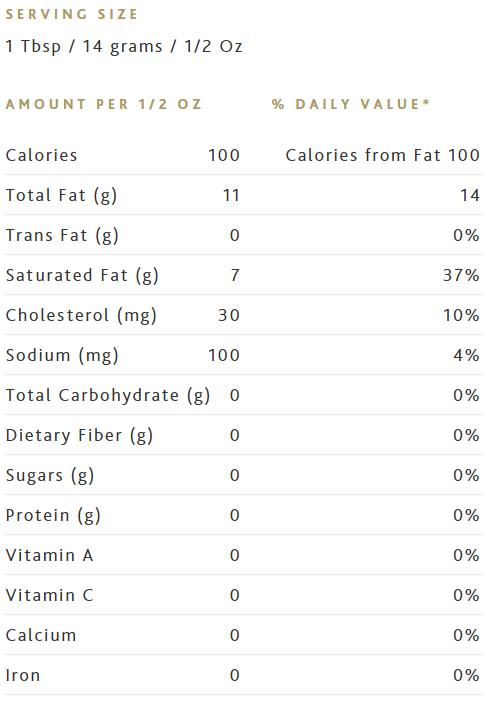
Task: Click the Sodium 4% daily value
Action: (466, 355)
